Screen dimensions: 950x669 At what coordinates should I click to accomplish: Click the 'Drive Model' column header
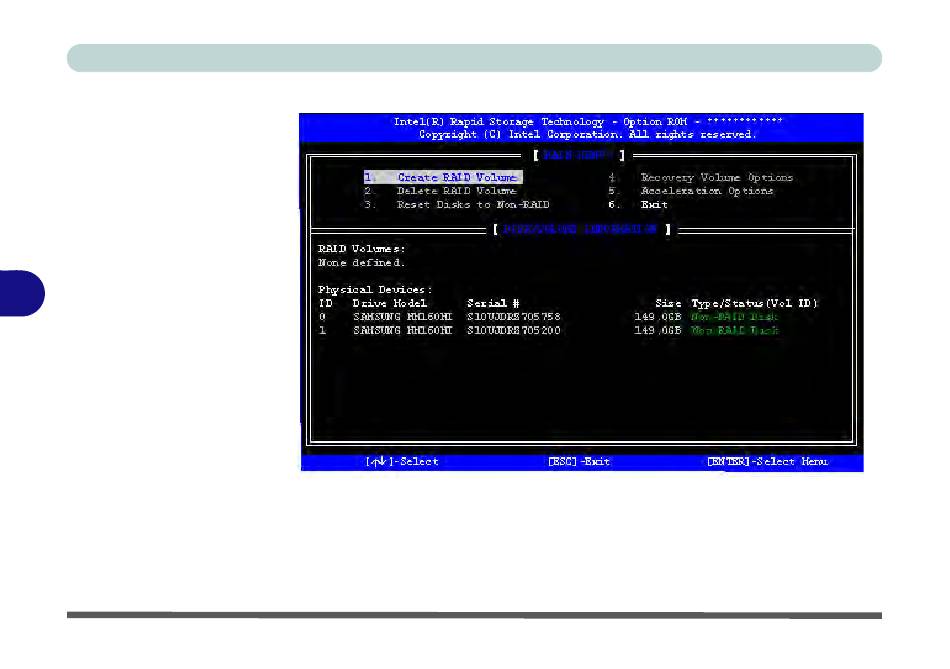390,303
